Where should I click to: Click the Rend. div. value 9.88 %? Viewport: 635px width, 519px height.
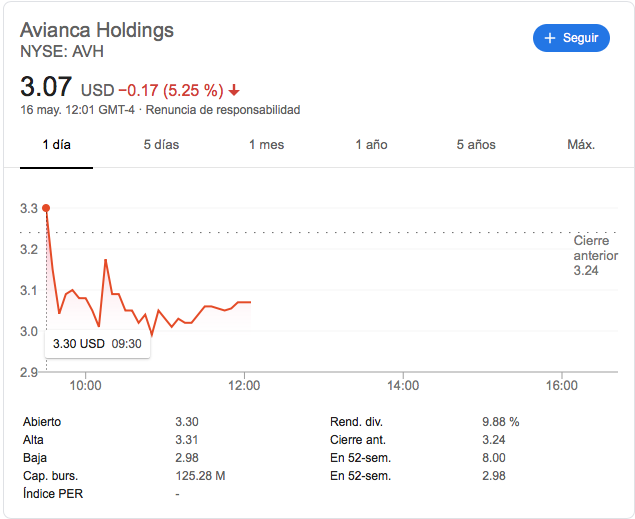501,422
